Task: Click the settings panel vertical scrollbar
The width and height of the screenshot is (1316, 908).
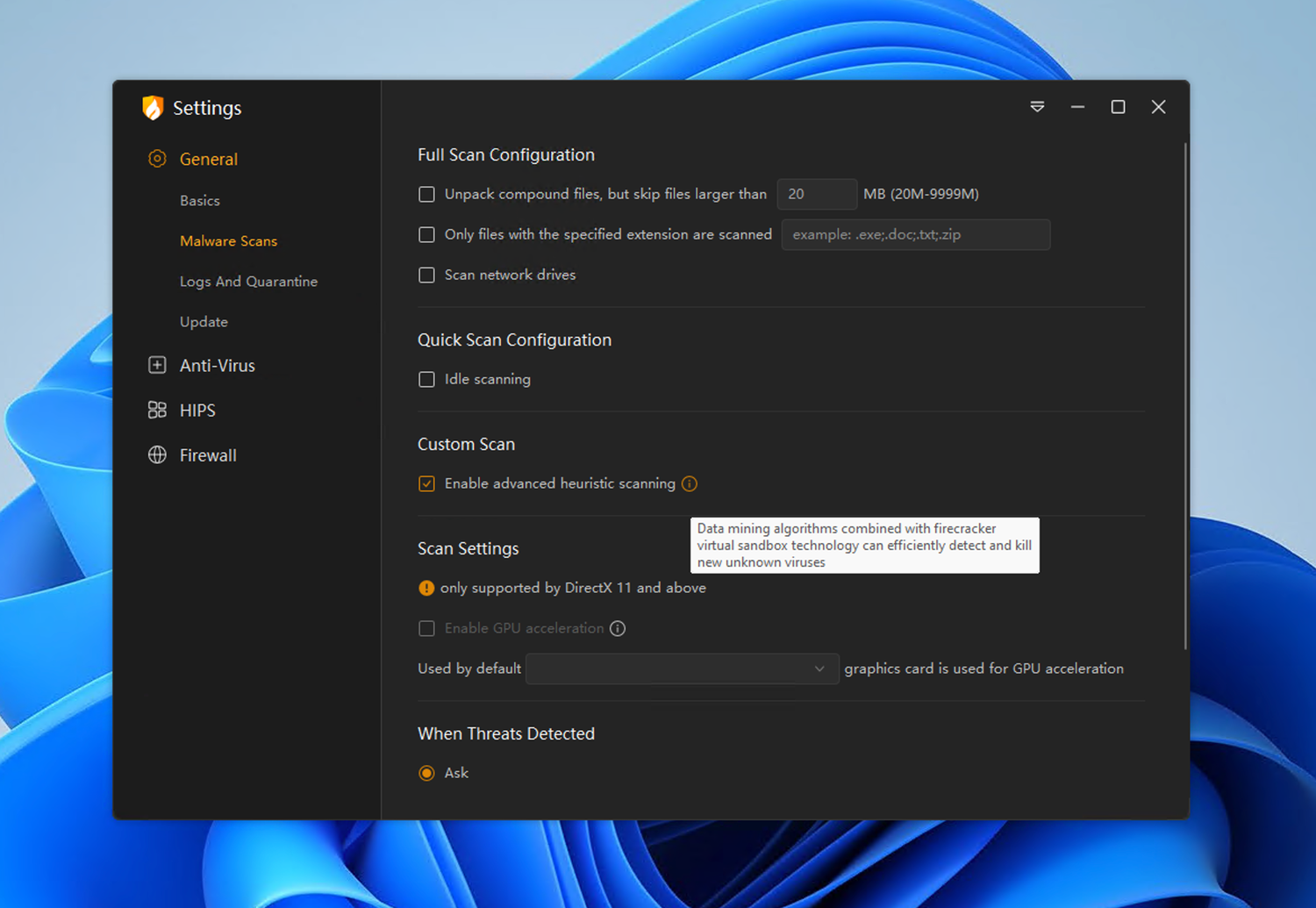Action: [x=1185, y=395]
